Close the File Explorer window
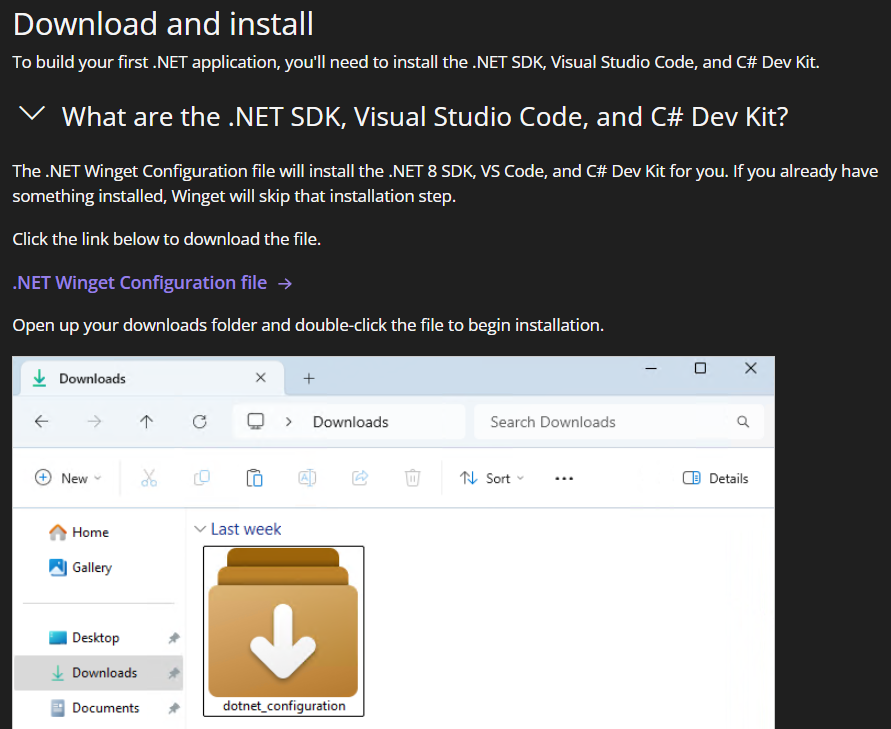This screenshot has height=729, width=891. 751,368
